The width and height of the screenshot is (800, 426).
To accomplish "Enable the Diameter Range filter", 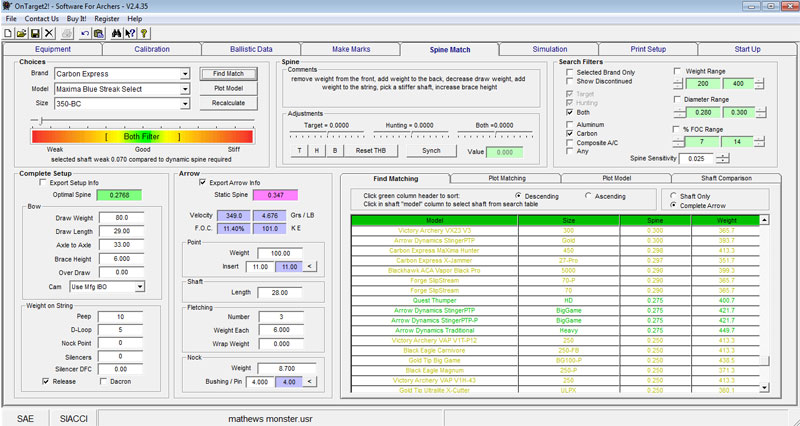I will [678, 99].
